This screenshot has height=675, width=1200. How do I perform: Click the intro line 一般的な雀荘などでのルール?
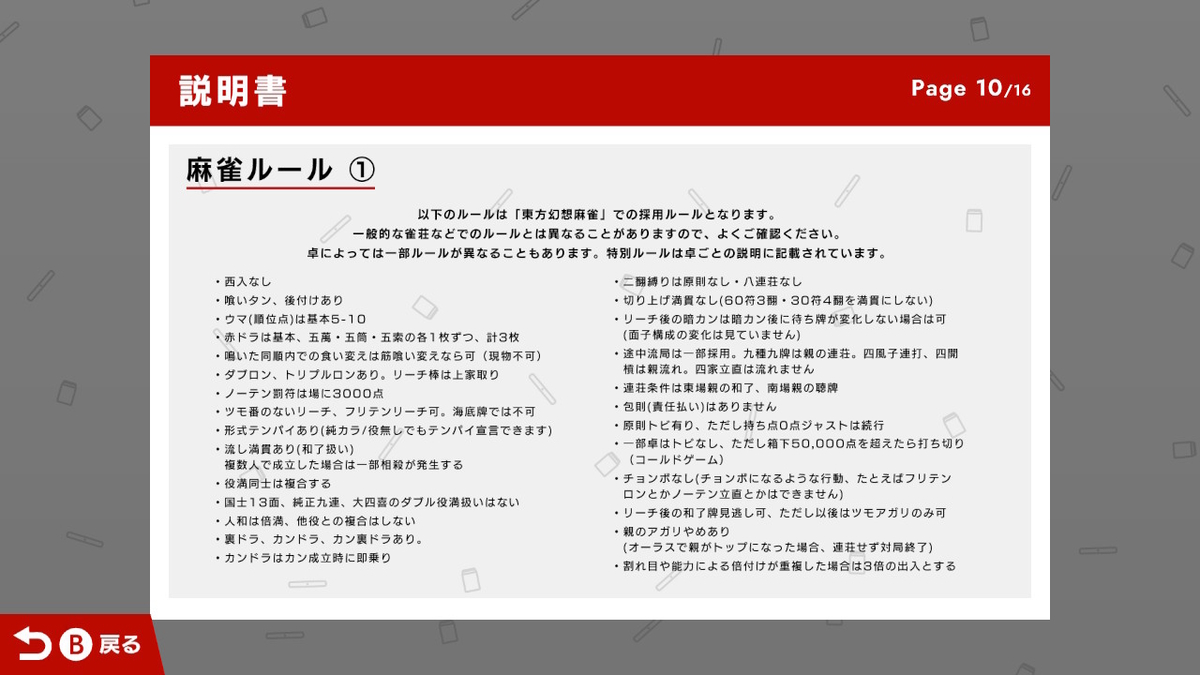pyautogui.click(x=597, y=233)
